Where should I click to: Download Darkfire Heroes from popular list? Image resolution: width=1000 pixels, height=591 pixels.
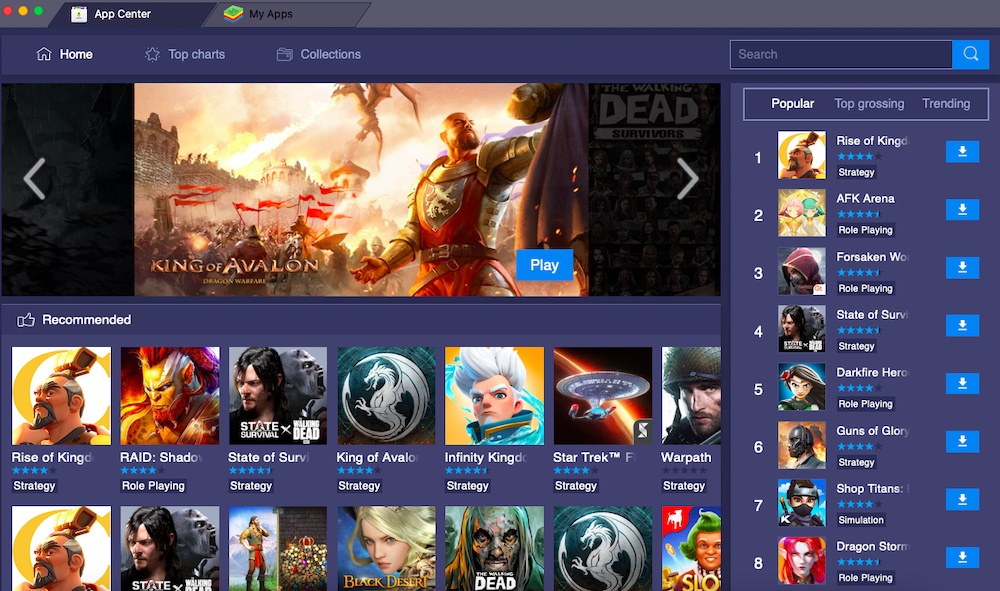(962, 384)
